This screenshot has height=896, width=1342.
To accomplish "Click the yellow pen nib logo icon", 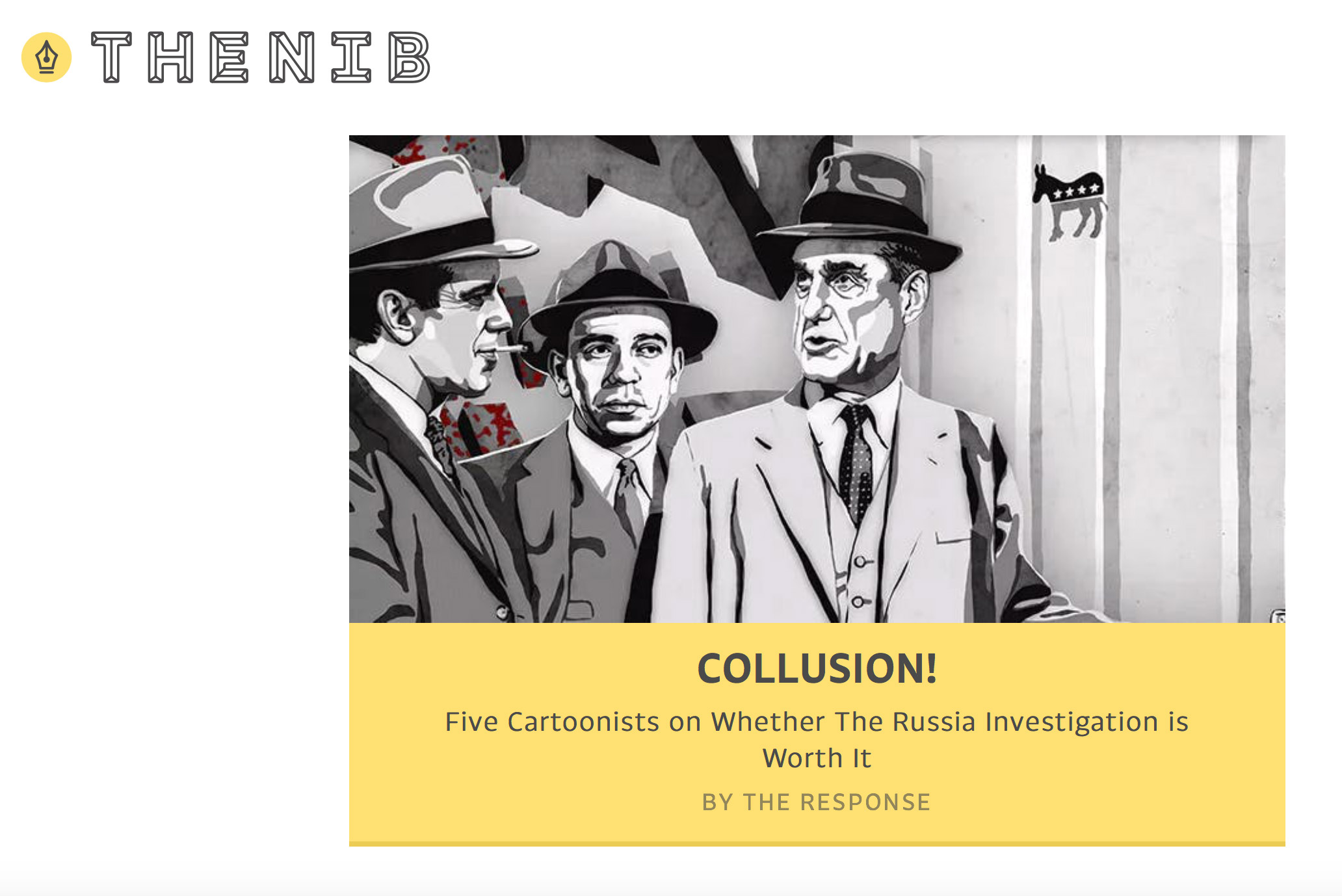I will [x=46, y=57].
